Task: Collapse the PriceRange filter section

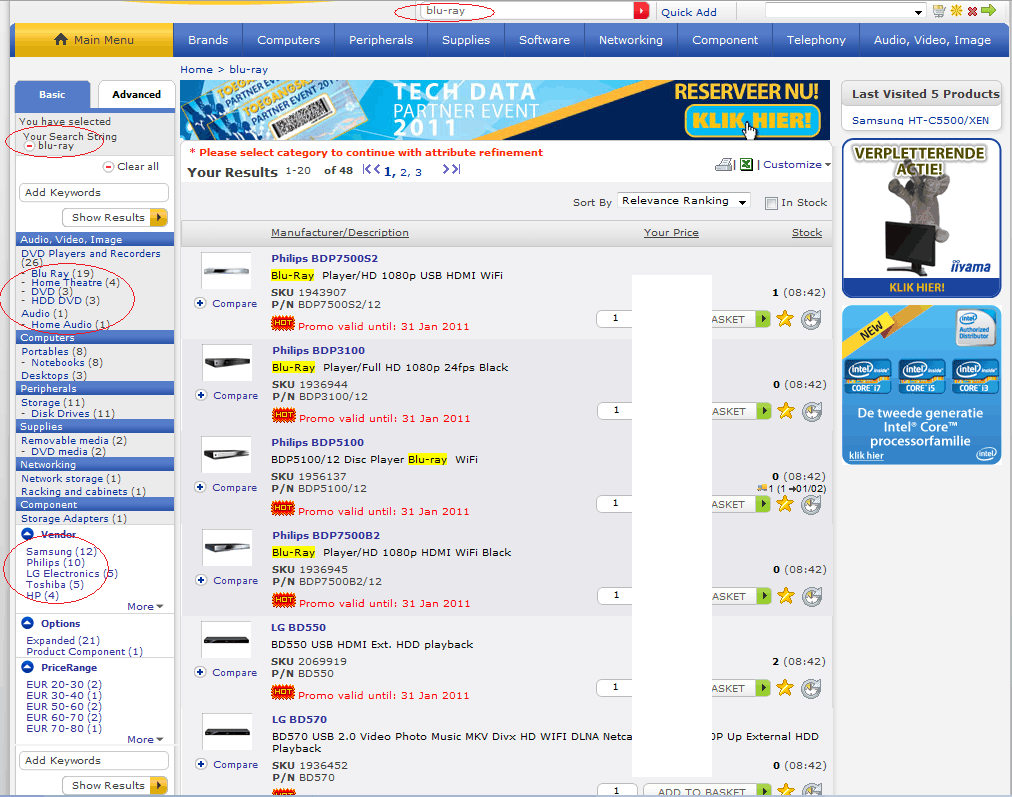Action: coord(28,667)
